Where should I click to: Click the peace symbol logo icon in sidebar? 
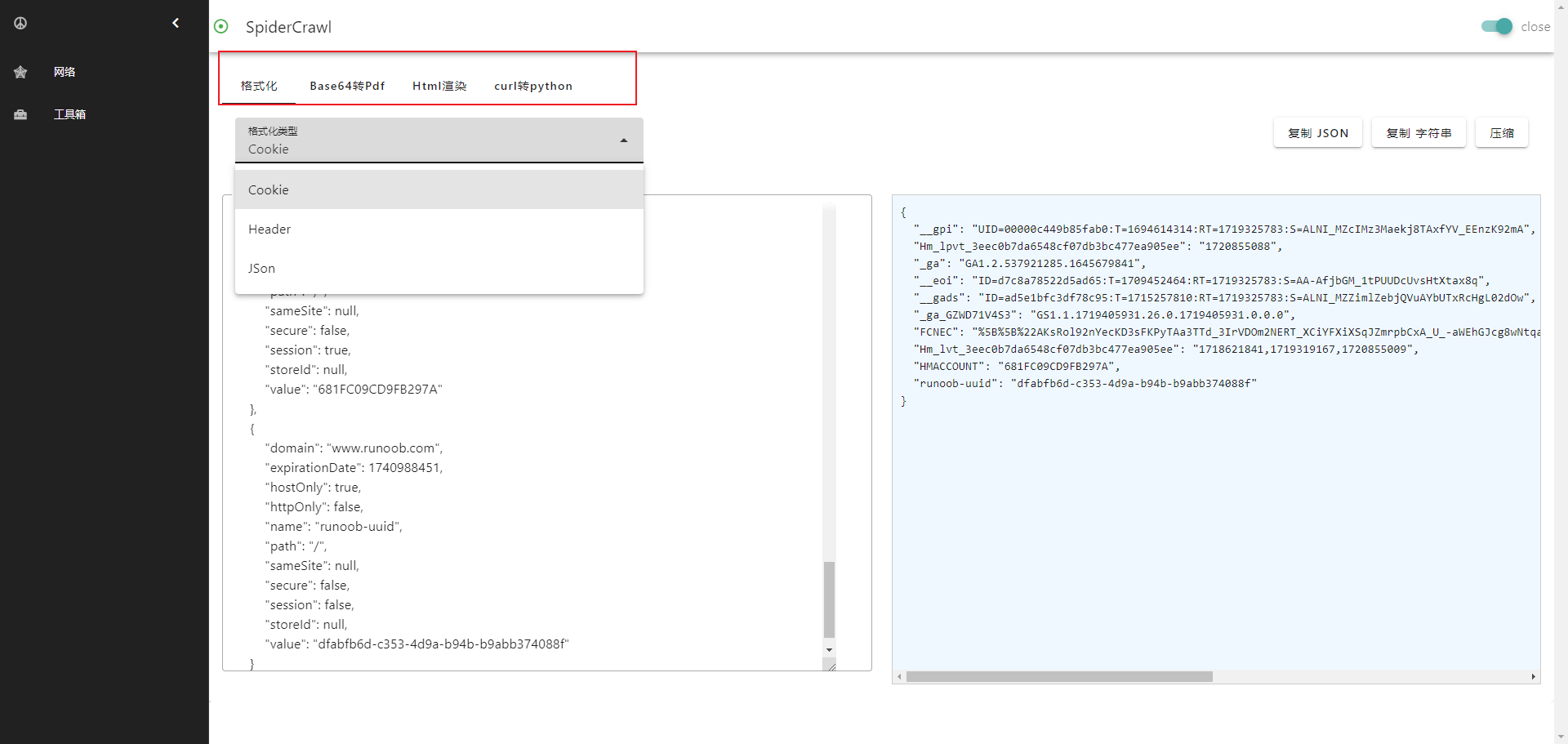(20, 23)
